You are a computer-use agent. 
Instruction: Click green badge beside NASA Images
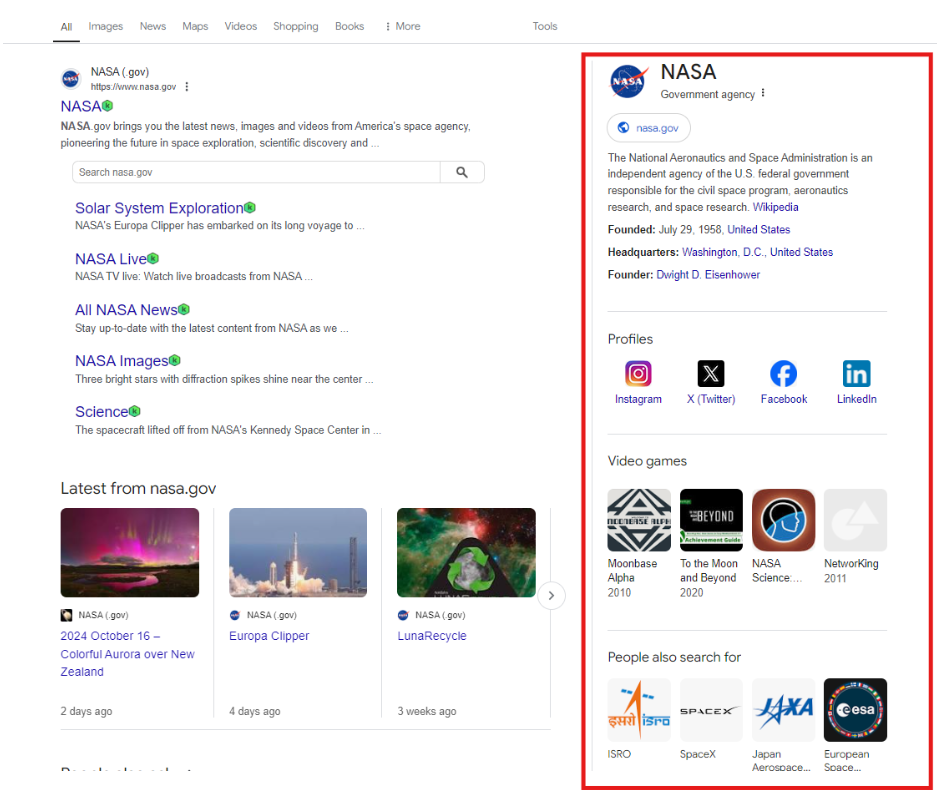tap(174, 360)
